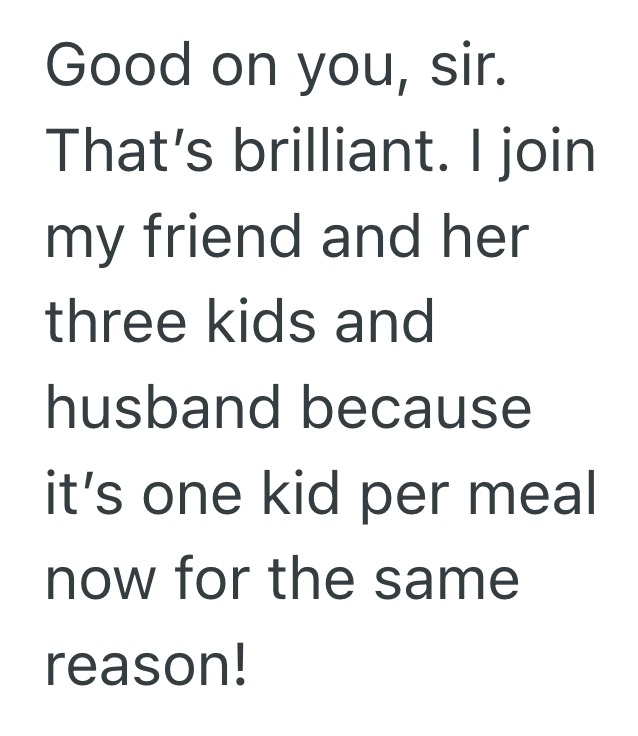This screenshot has height=736, width=638.
Task: Click the word 'Good' at the start
Action: pyautogui.click(x=118, y=65)
